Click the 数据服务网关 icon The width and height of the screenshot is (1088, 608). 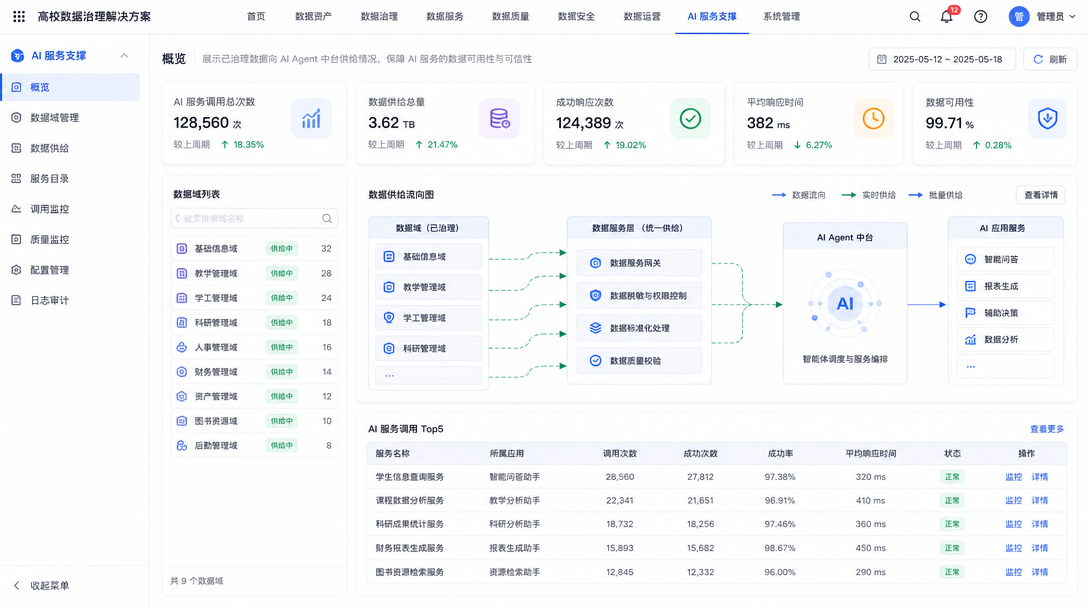pos(595,262)
